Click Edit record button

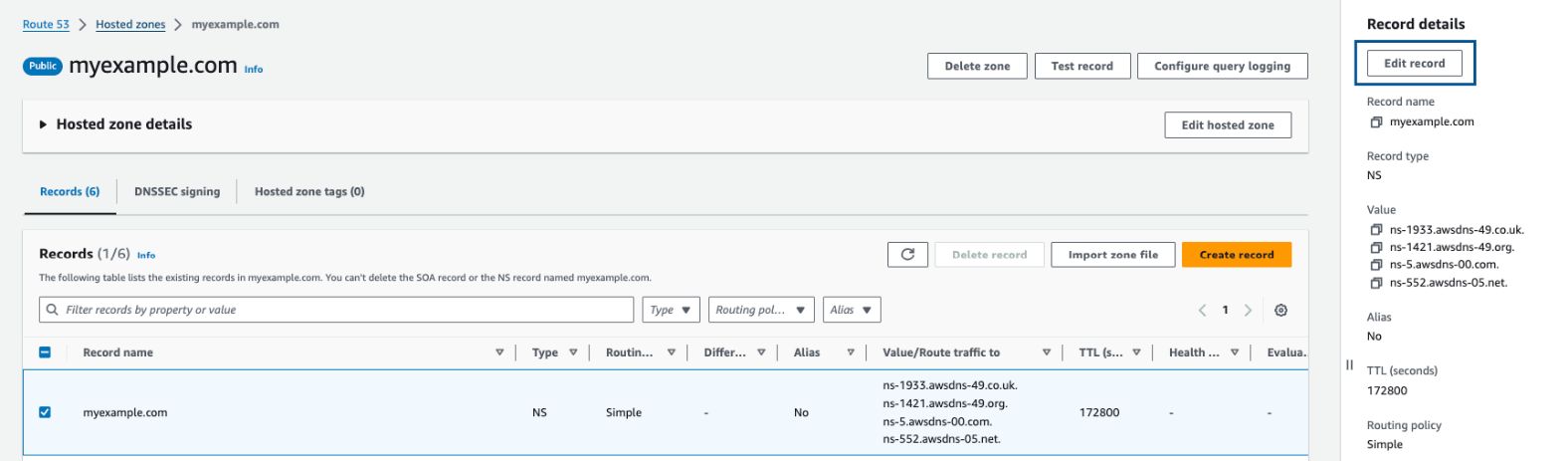point(1415,63)
